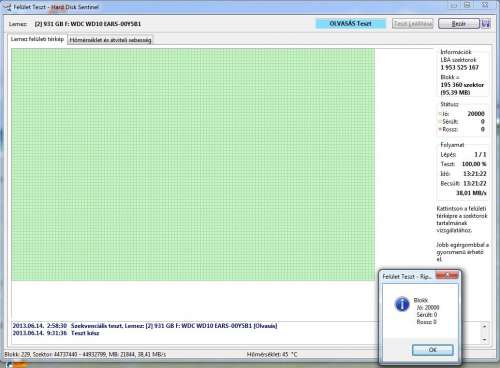Viewport: 500px width, 368px height.
Task: Click the green disk surface map
Action: 193,165
